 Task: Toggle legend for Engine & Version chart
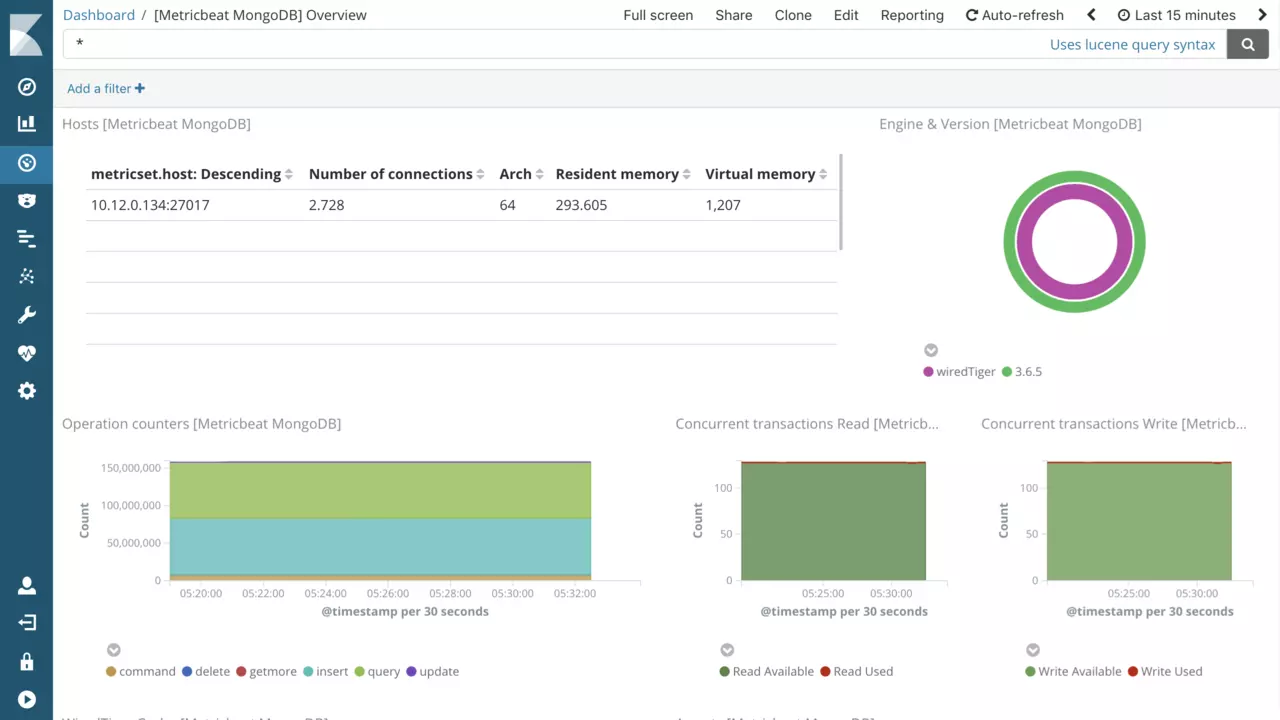click(931, 350)
